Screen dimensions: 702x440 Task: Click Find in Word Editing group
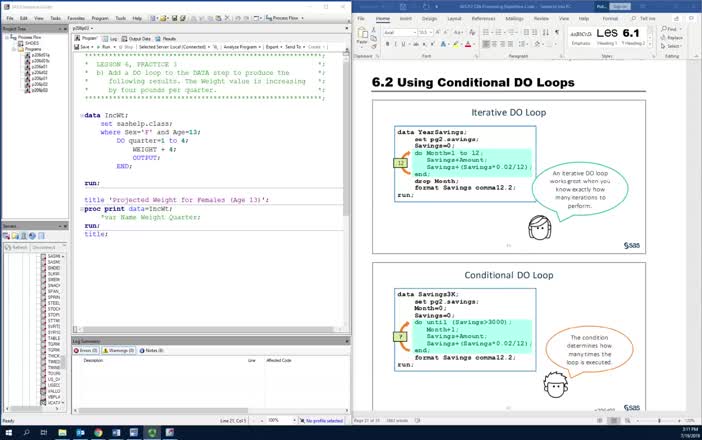point(669,29)
